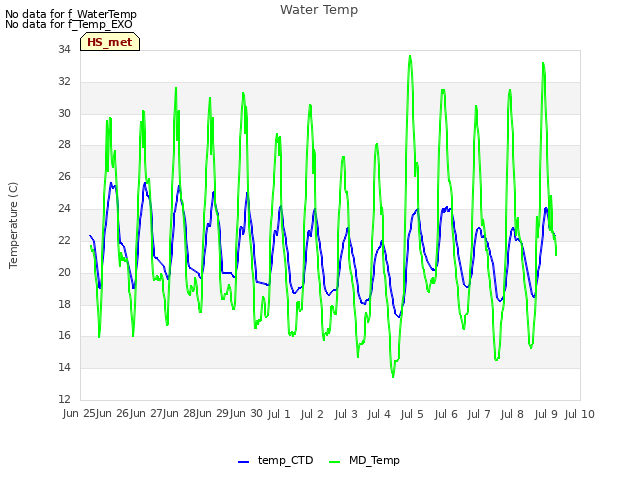Click the 12 y-axis tick label

coord(64,399)
